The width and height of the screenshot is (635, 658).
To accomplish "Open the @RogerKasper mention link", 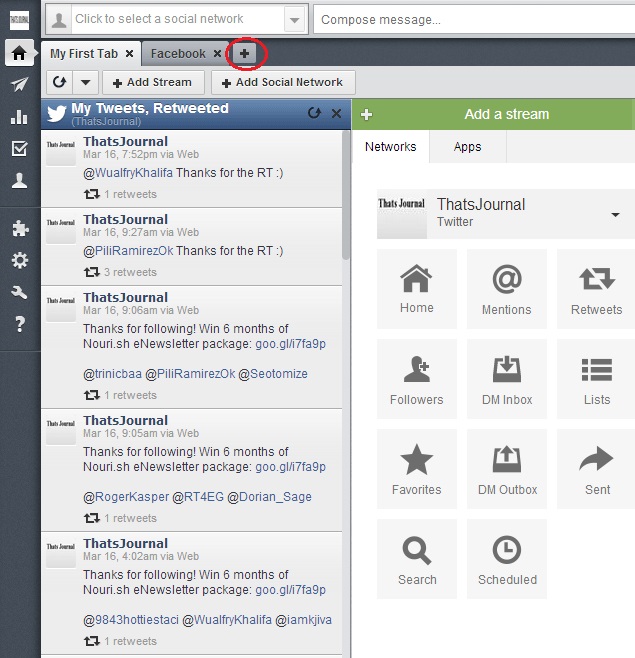I will (x=126, y=497).
